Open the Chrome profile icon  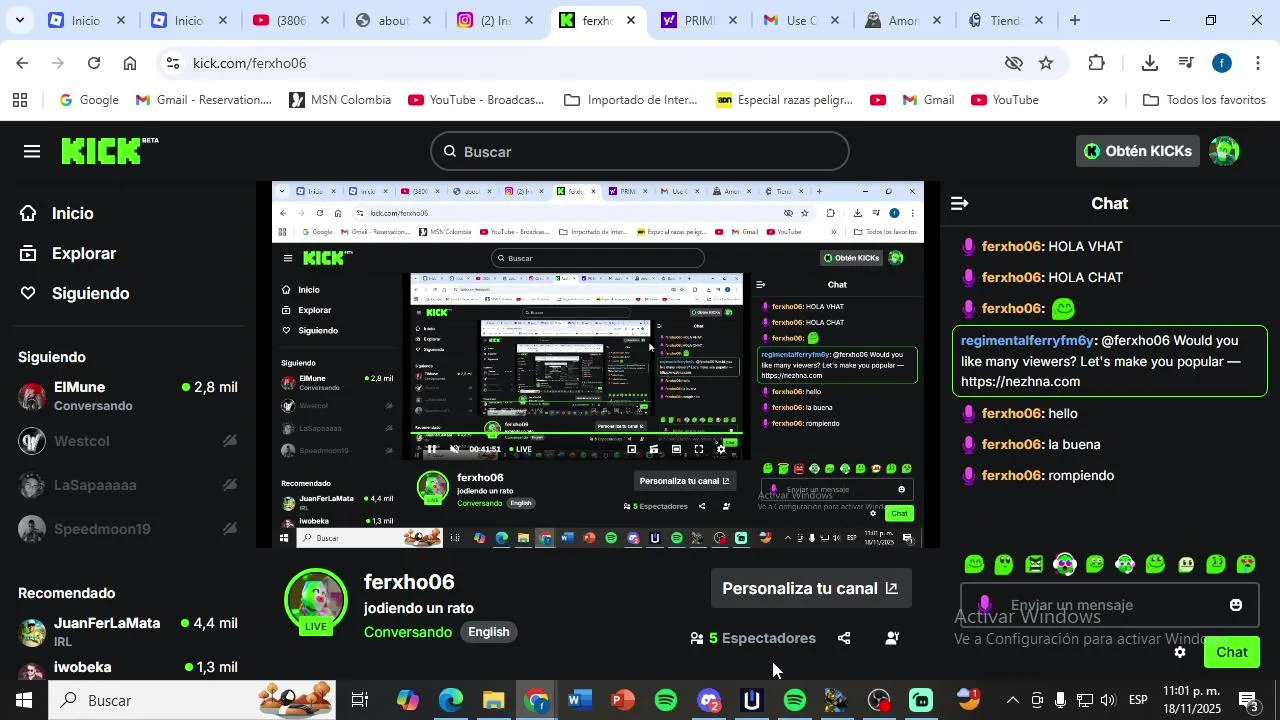pyautogui.click(x=1222, y=63)
